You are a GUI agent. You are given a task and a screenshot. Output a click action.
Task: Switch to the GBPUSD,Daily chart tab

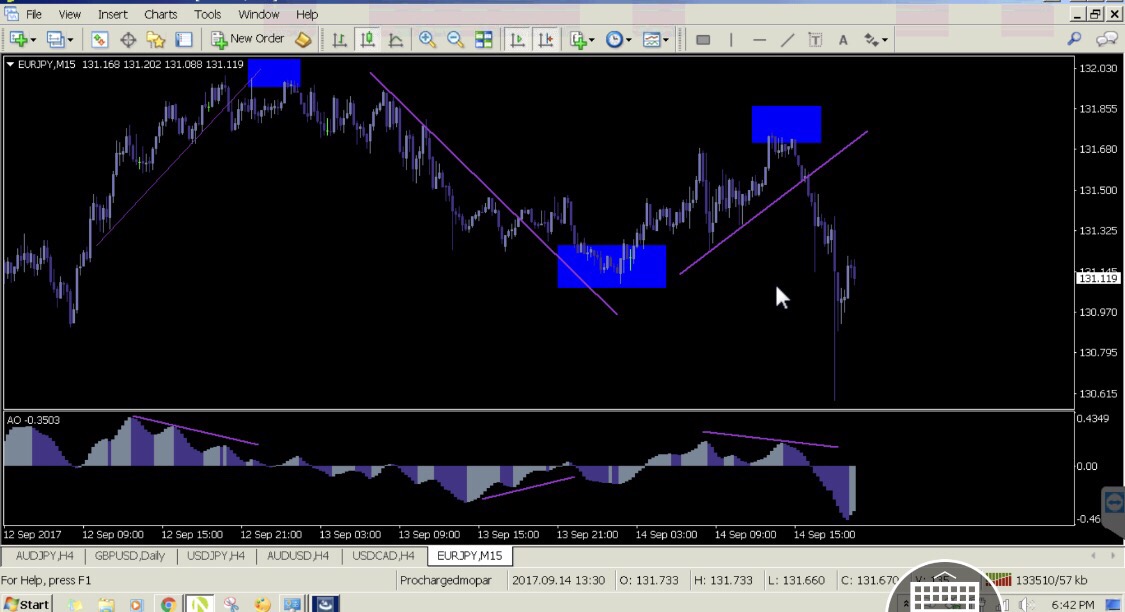click(130, 555)
